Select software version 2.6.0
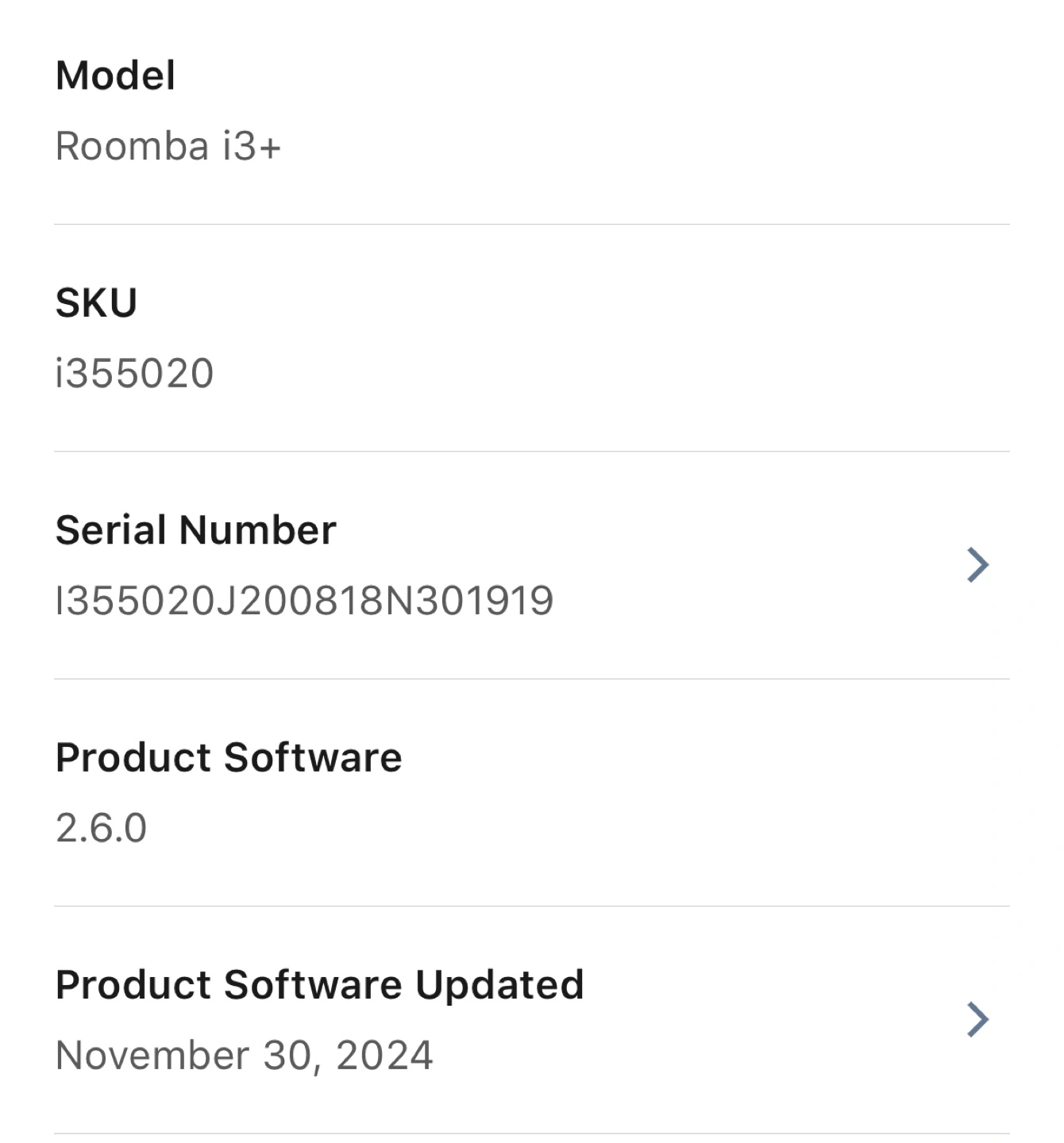Image resolution: width=1064 pixels, height=1143 pixels. tap(101, 828)
